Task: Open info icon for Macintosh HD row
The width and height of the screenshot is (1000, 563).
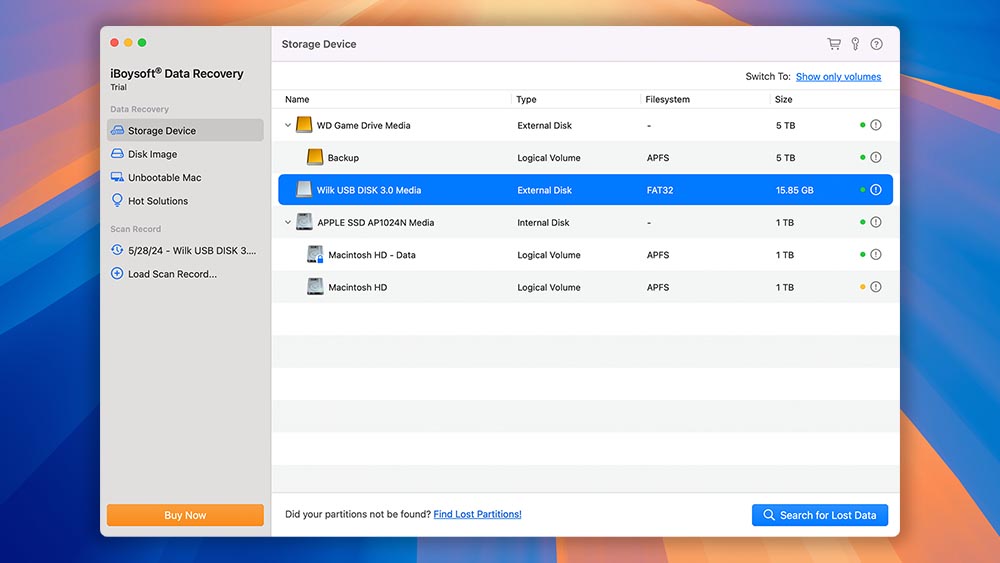Action: click(x=876, y=287)
